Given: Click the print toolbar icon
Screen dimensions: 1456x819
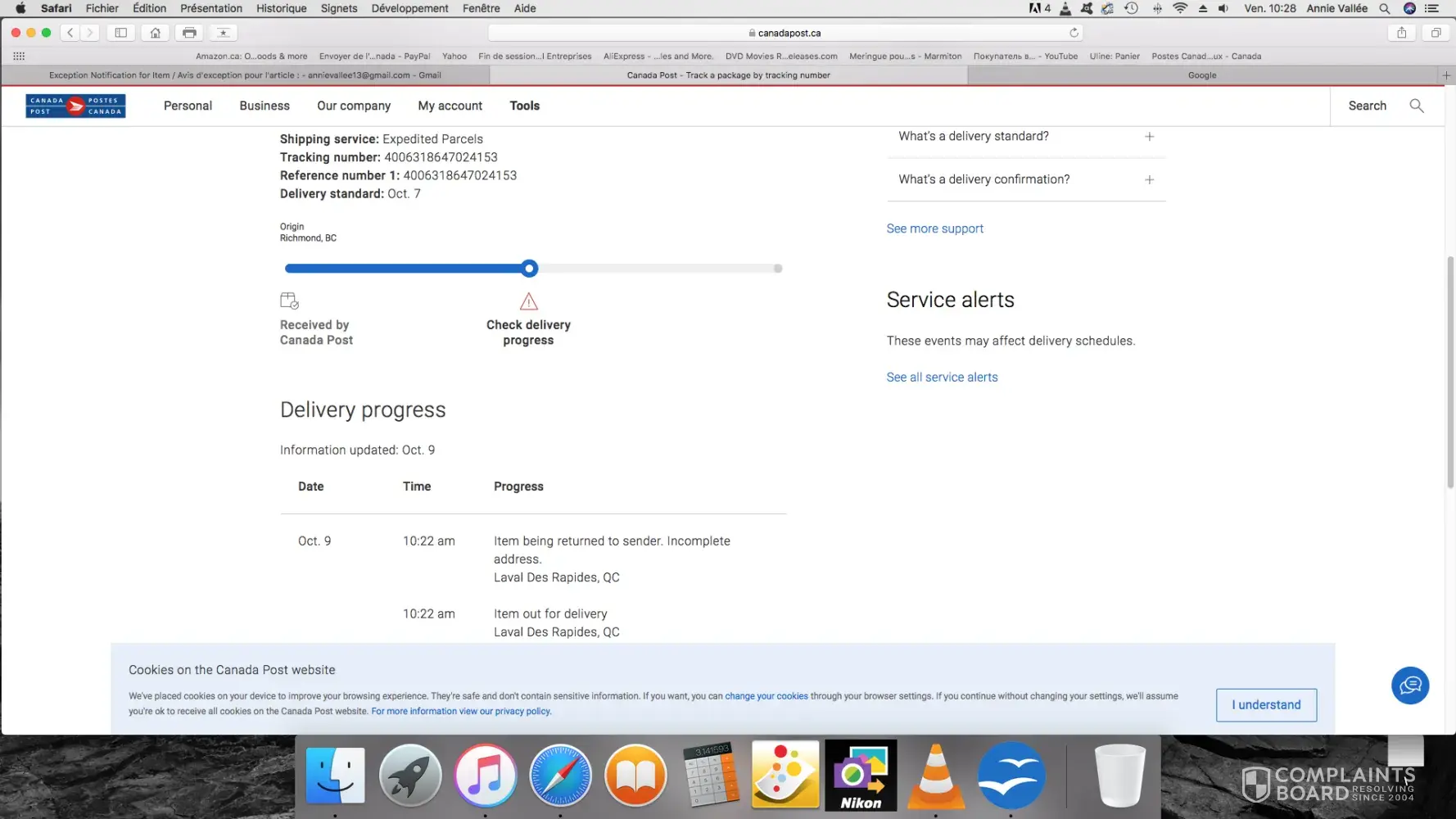Looking at the screenshot, I should tap(189, 33).
